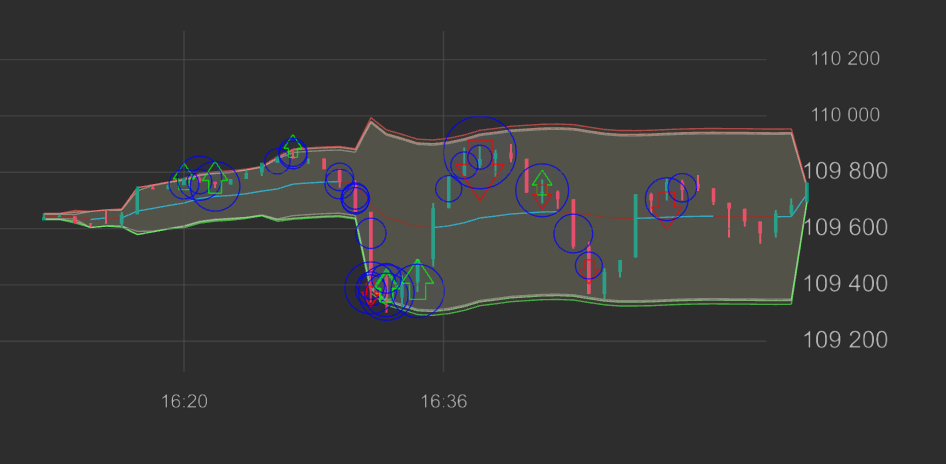946x464 pixels.
Task: Click the rightmost red down-arrow signal marker
Action: coord(667,209)
